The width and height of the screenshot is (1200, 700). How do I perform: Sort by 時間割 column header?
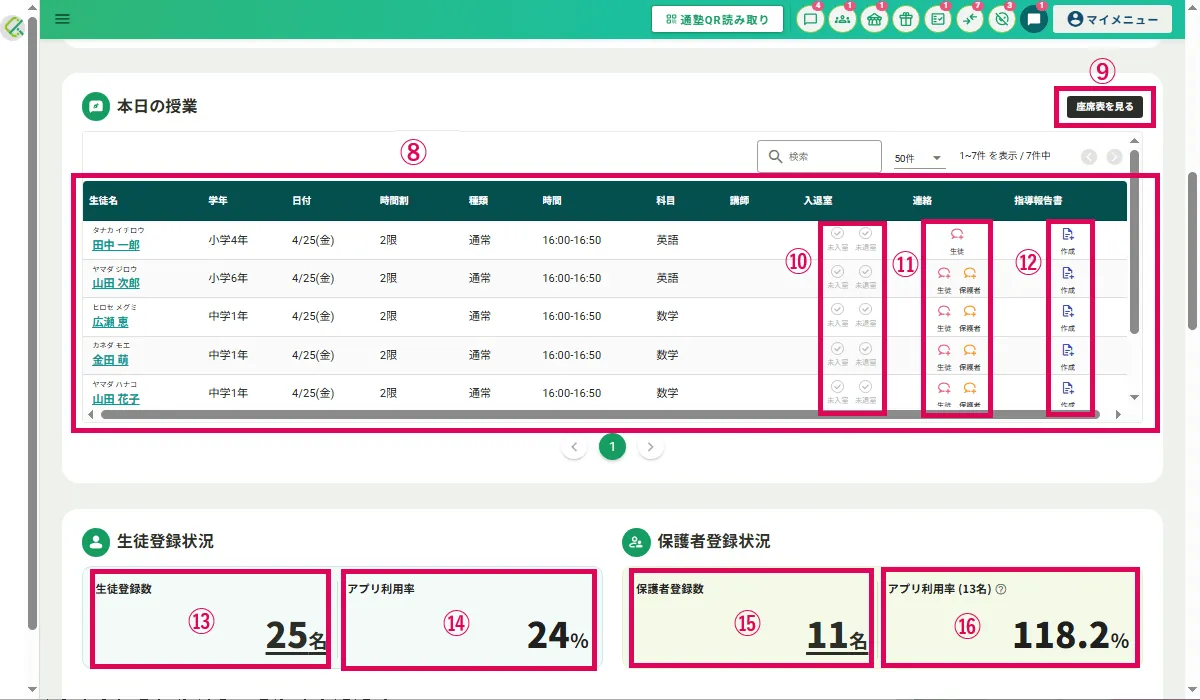click(x=394, y=201)
